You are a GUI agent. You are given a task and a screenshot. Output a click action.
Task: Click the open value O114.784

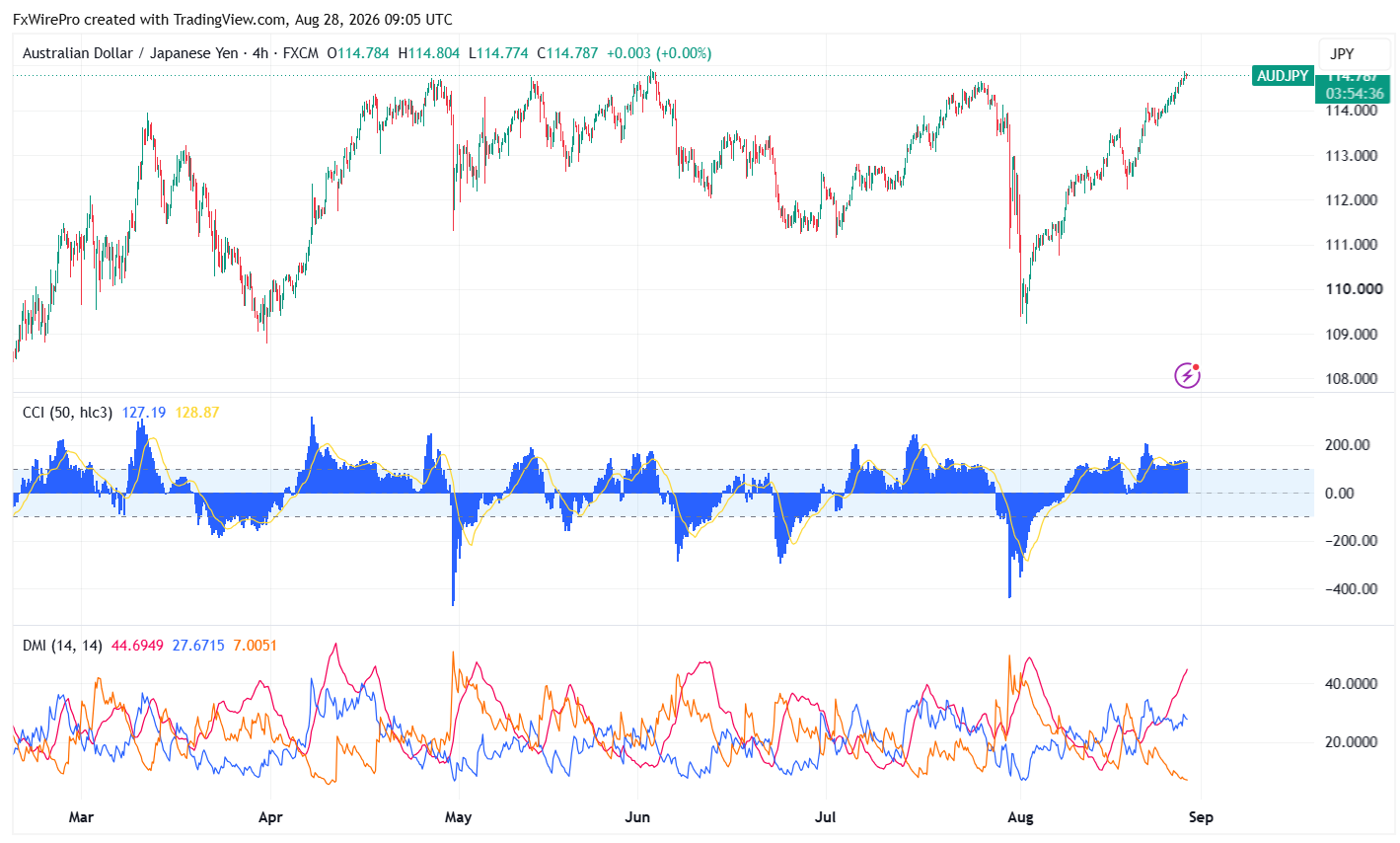click(358, 53)
